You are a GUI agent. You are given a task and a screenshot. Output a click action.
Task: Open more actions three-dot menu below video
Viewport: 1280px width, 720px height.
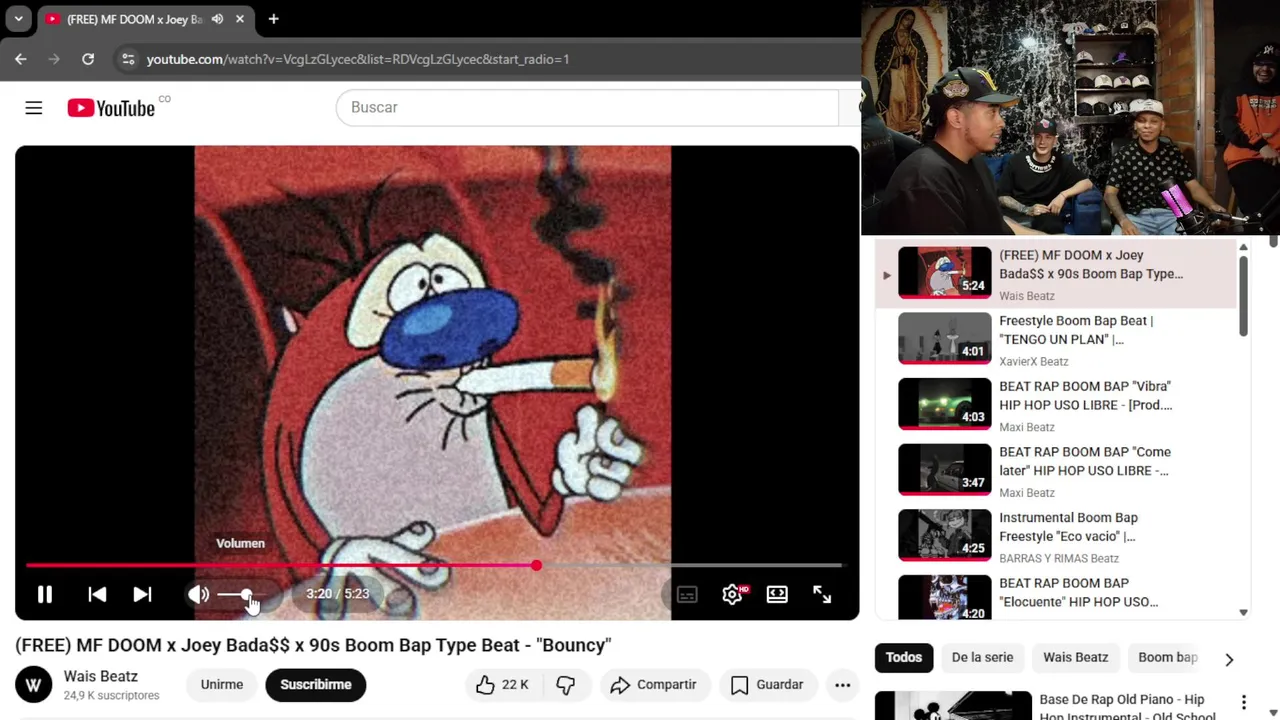(x=843, y=684)
